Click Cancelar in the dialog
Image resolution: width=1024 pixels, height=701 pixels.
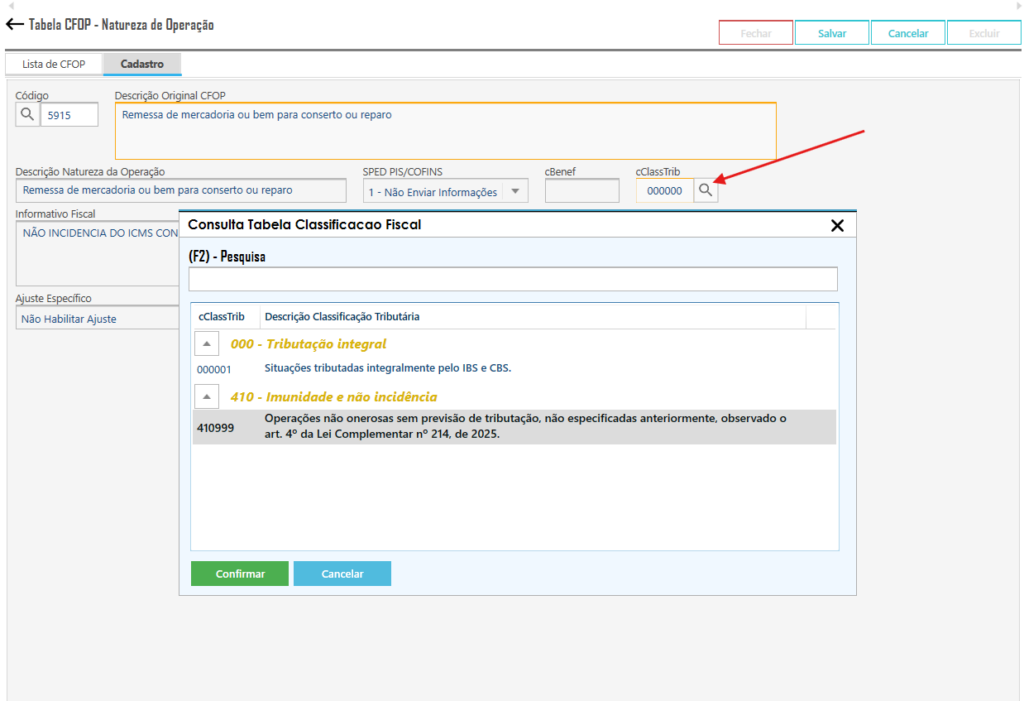(x=342, y=574)
